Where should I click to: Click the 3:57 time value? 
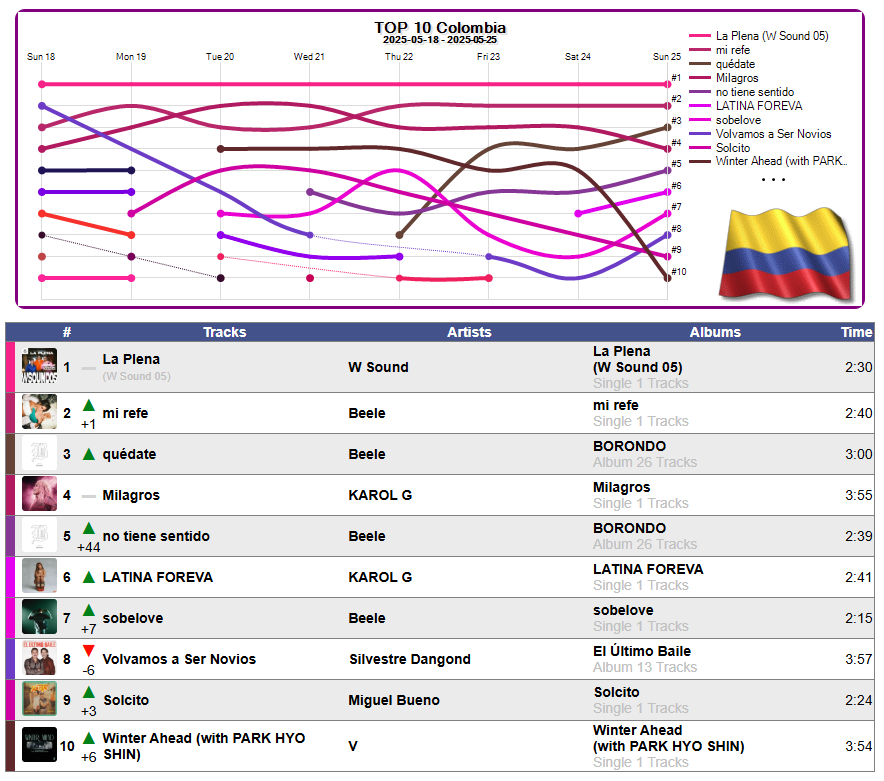click(858, 659)
